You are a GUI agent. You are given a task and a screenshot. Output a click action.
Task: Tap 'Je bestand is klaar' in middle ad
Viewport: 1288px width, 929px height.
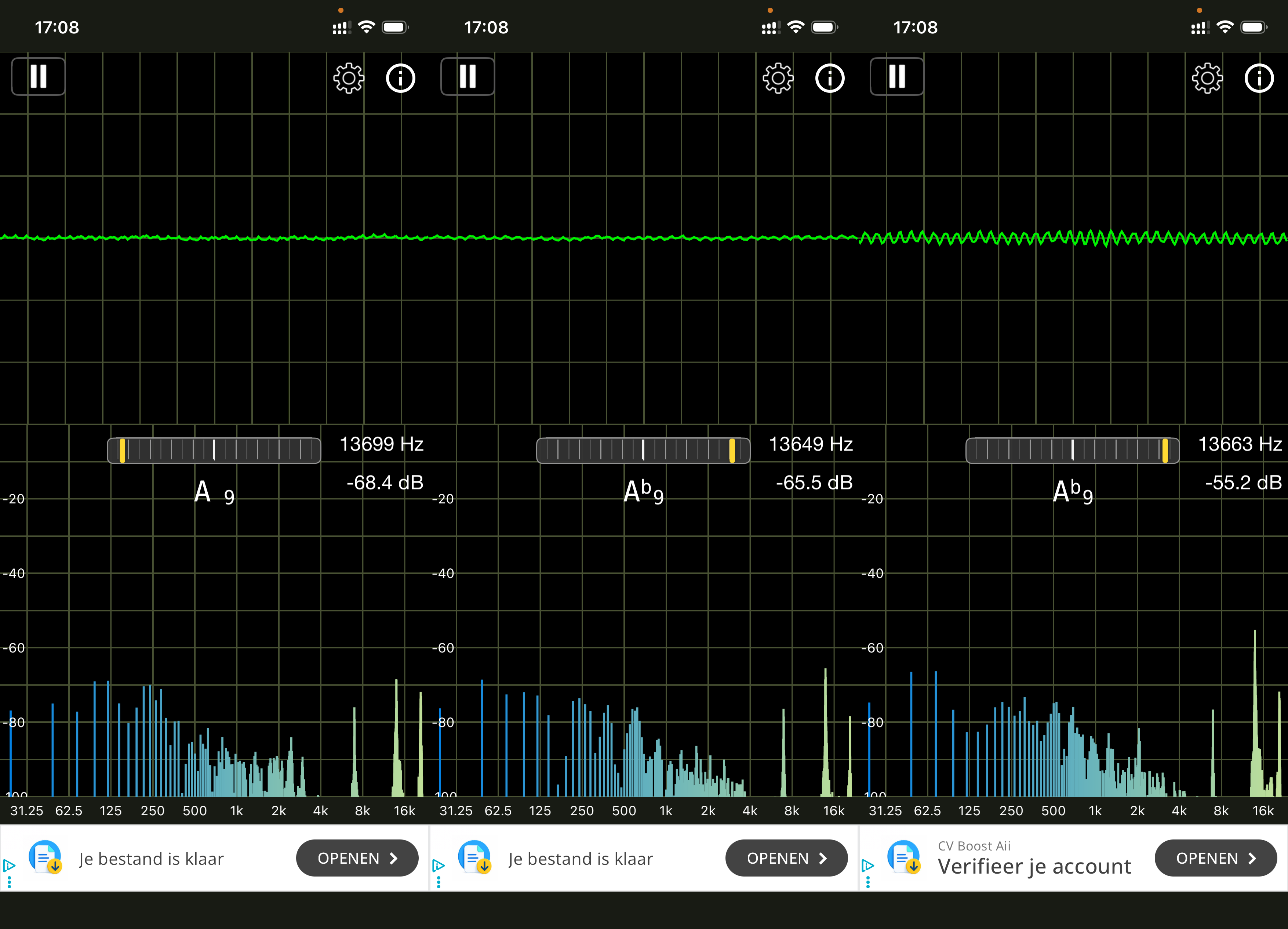coord(581,859)
